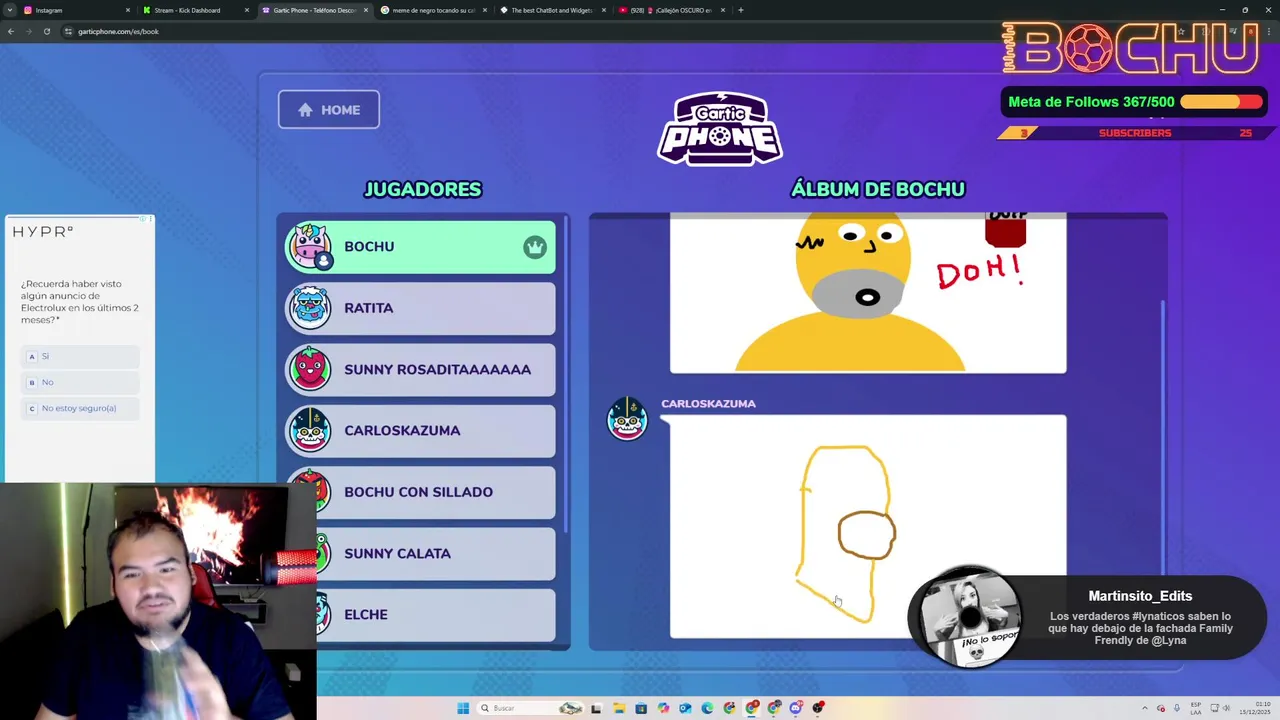1280x720 pixels.
Task: Open Copilot from the taskbar
Action: click(x=663, y=708)
